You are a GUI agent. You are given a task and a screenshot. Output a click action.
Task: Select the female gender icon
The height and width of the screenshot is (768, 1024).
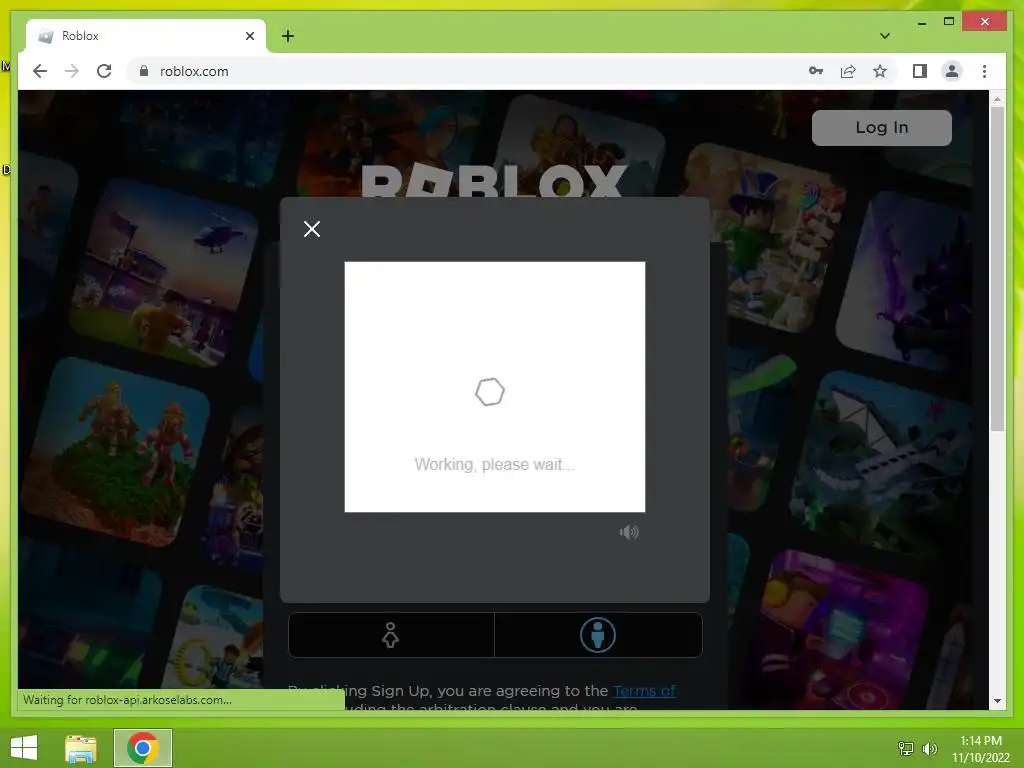click(x=391, y=635)
